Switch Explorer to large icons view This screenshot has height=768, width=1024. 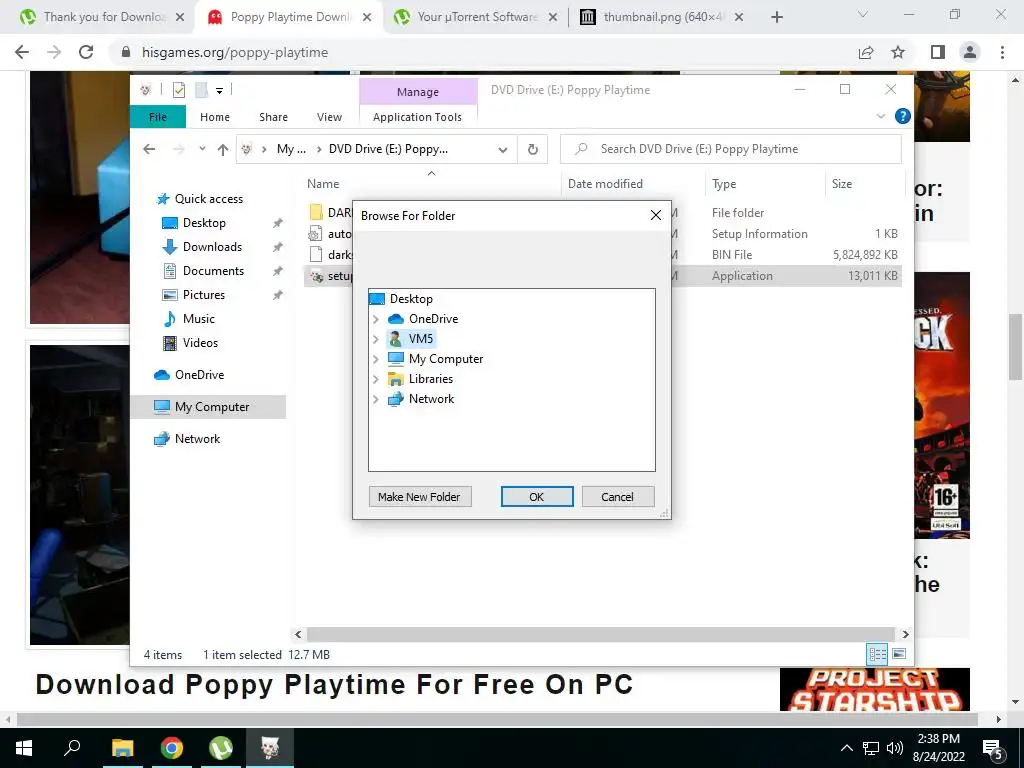[899, 654]
